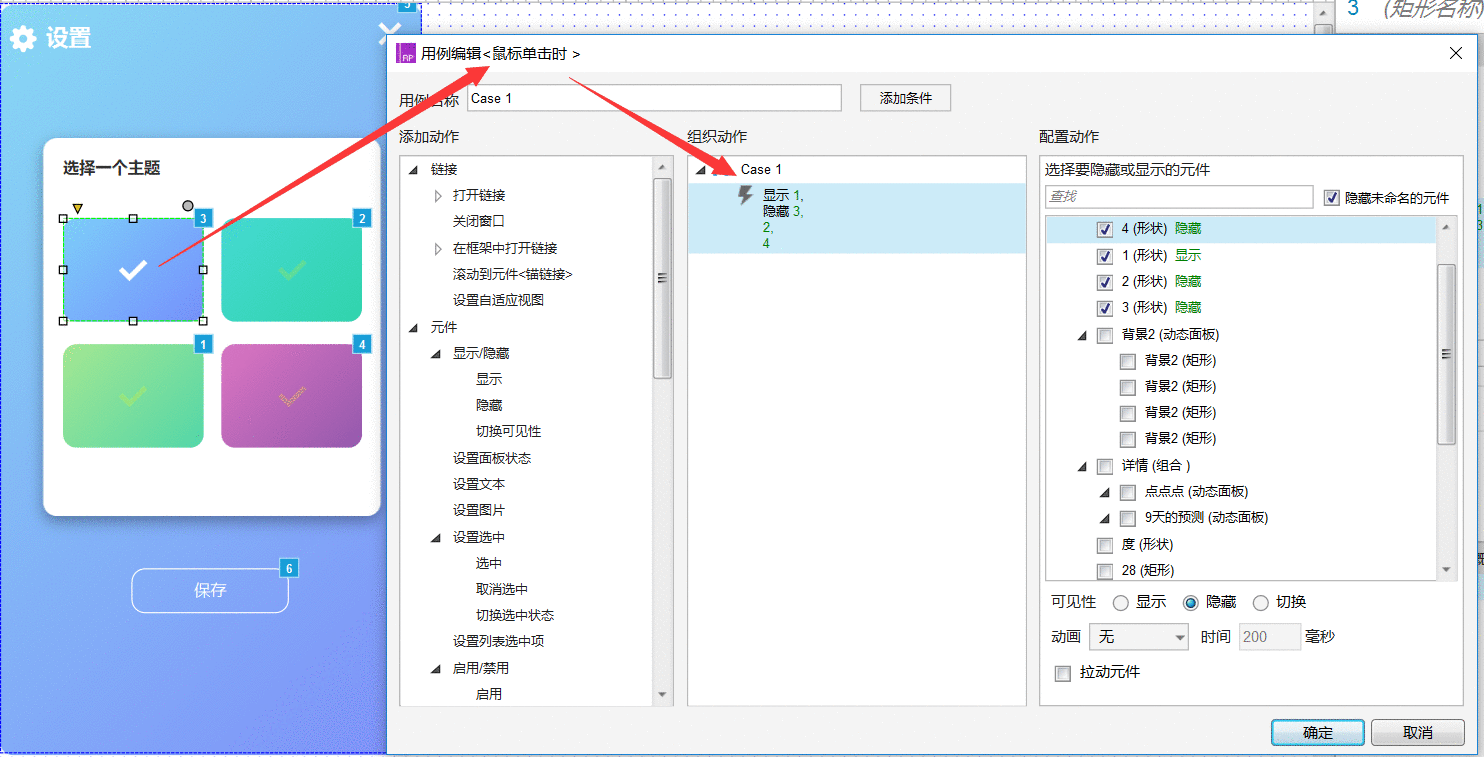Collapse the 元件 action group
The height and width of the screenshot is (757, 1484).
pos(414,328)
